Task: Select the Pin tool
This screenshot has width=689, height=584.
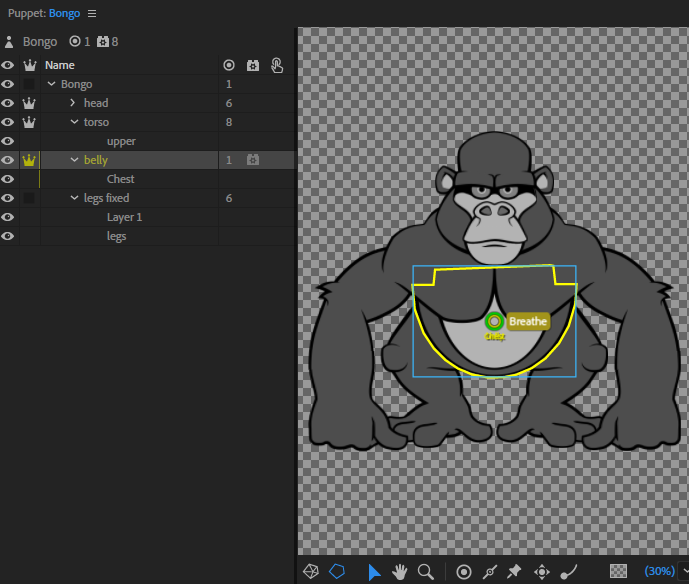Action: [x=514, y=572]
